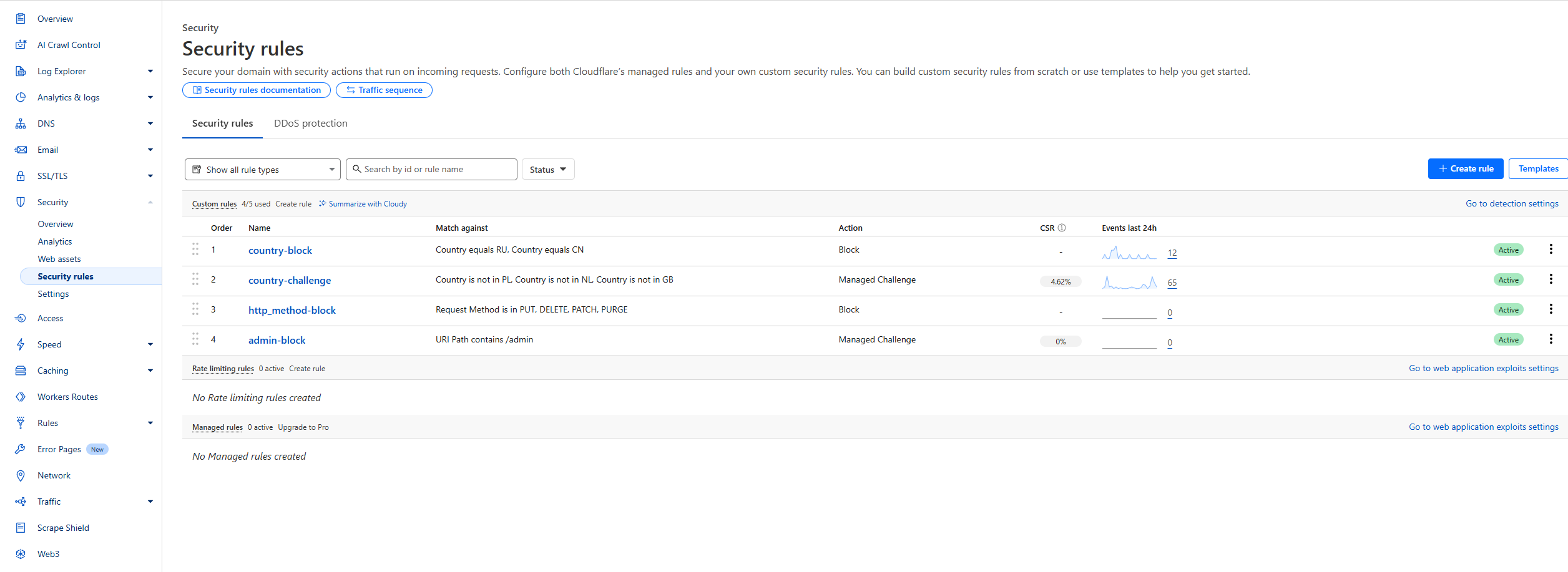Click the DNS sidebar icon
The width and height of the screenshot is (1568, 572).
[21, 123]
